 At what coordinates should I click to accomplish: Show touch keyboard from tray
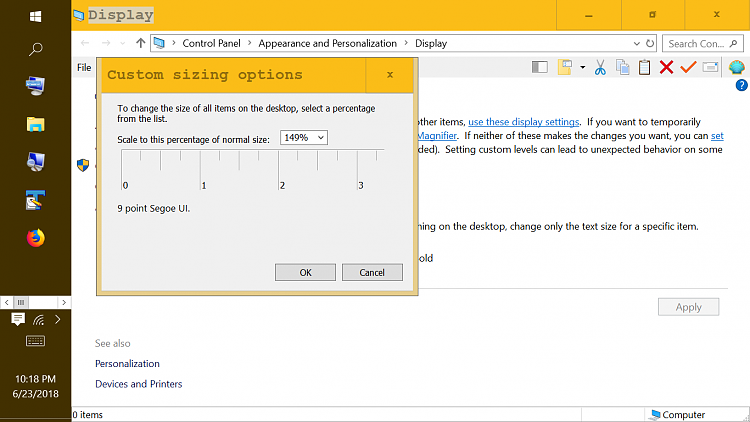(x=35, y=341)
